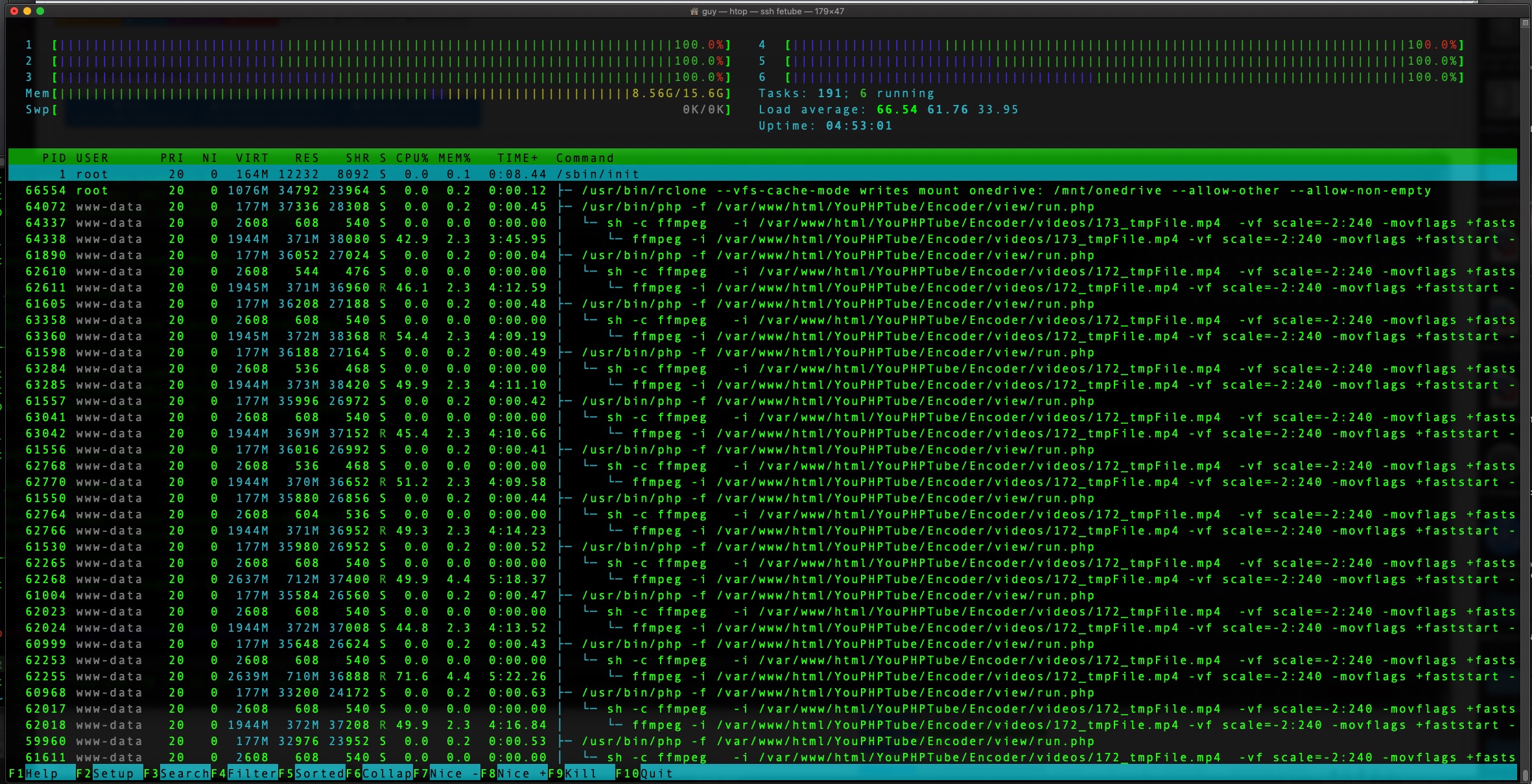Click F8 Nice + in the footer
Image resolution: width=1532 pixels, height=784 pixels.
click(513, 773)
